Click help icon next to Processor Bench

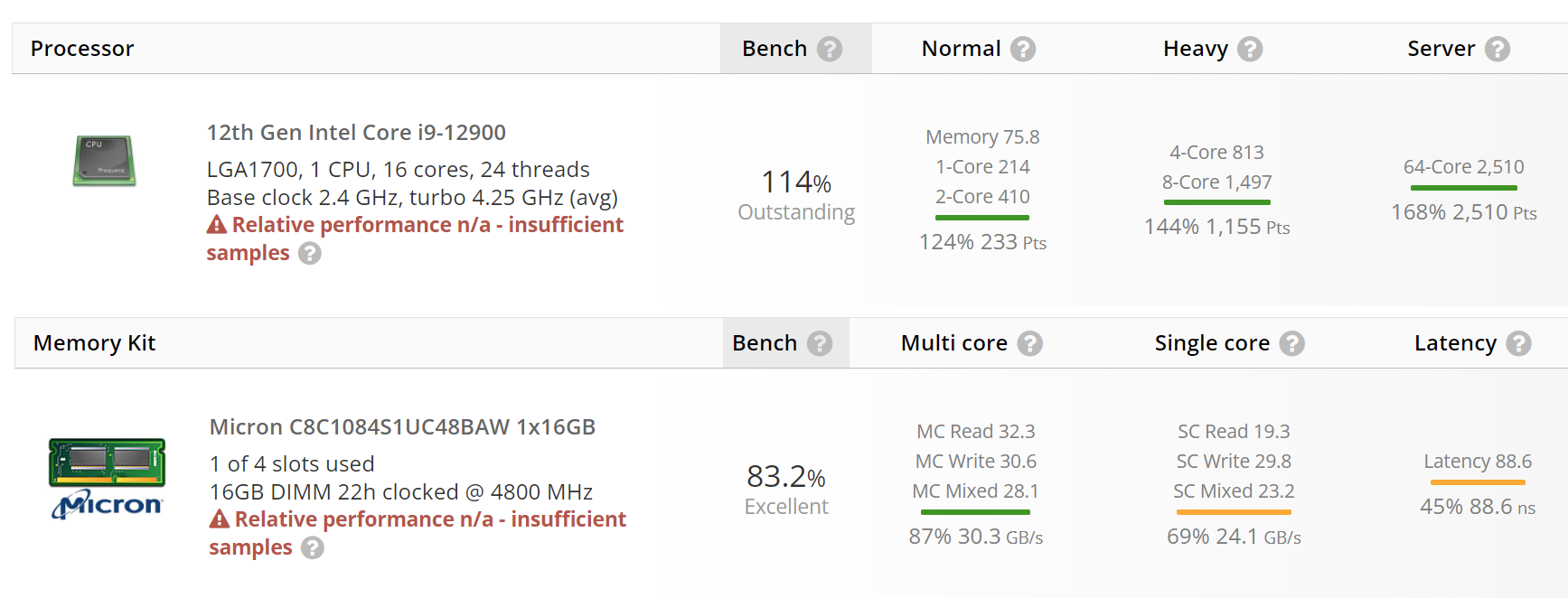pos(829,49)
